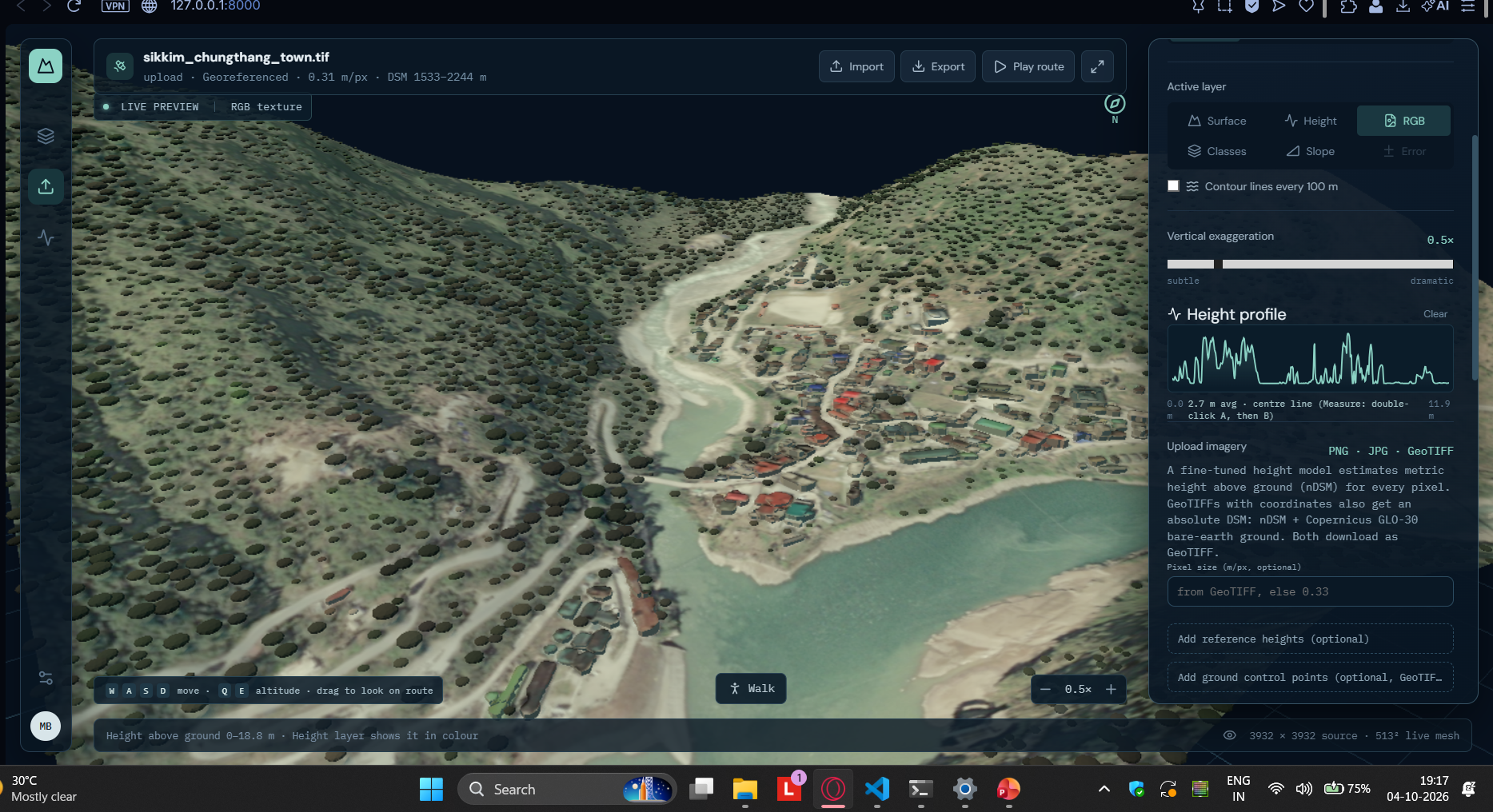The width and height of the screenshot is (1493, 812).
Task: Reload the browser page
Action: 74,6
